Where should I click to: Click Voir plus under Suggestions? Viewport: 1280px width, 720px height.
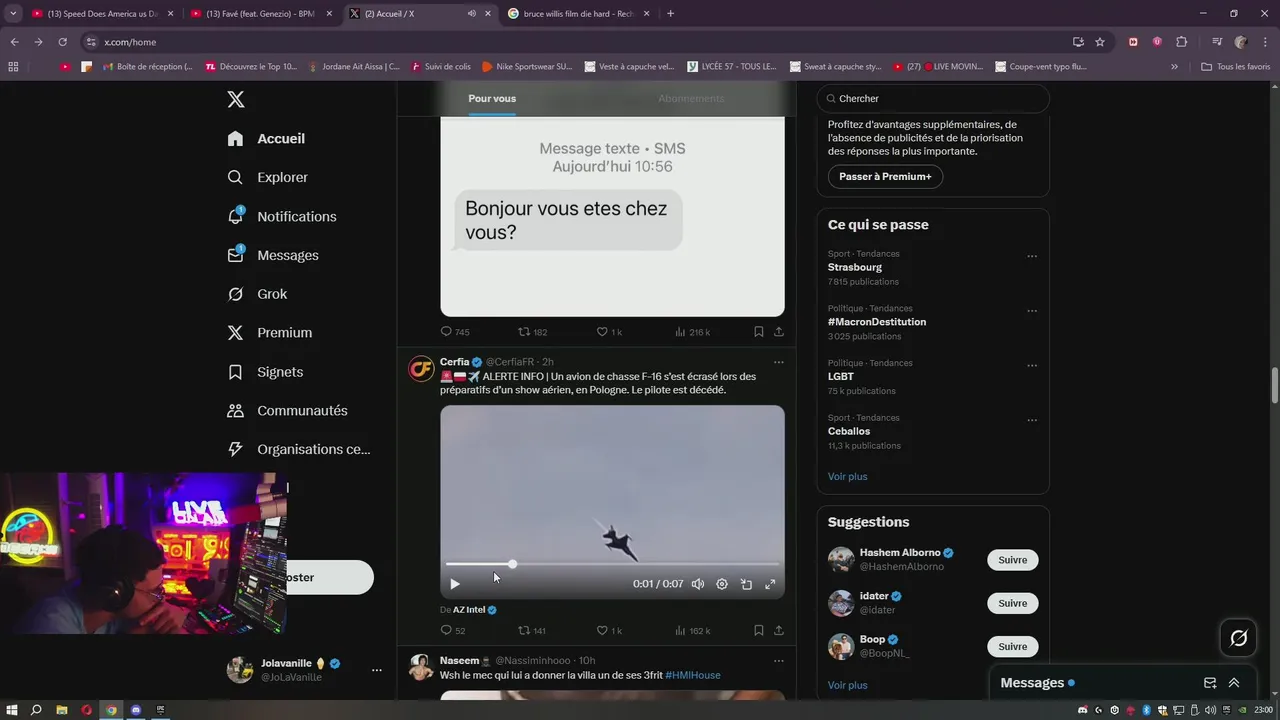coord(848,685)
